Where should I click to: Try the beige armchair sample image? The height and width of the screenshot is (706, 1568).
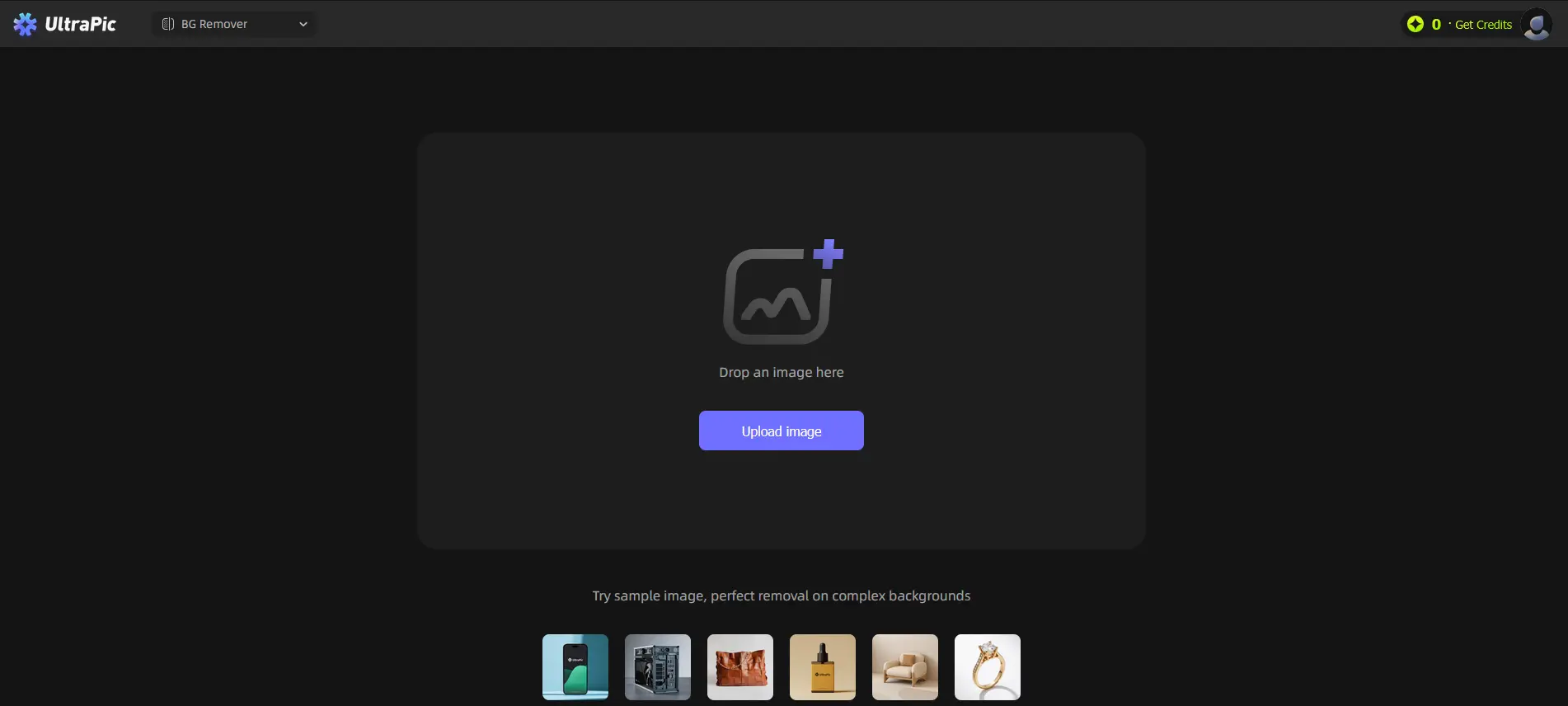905,666
